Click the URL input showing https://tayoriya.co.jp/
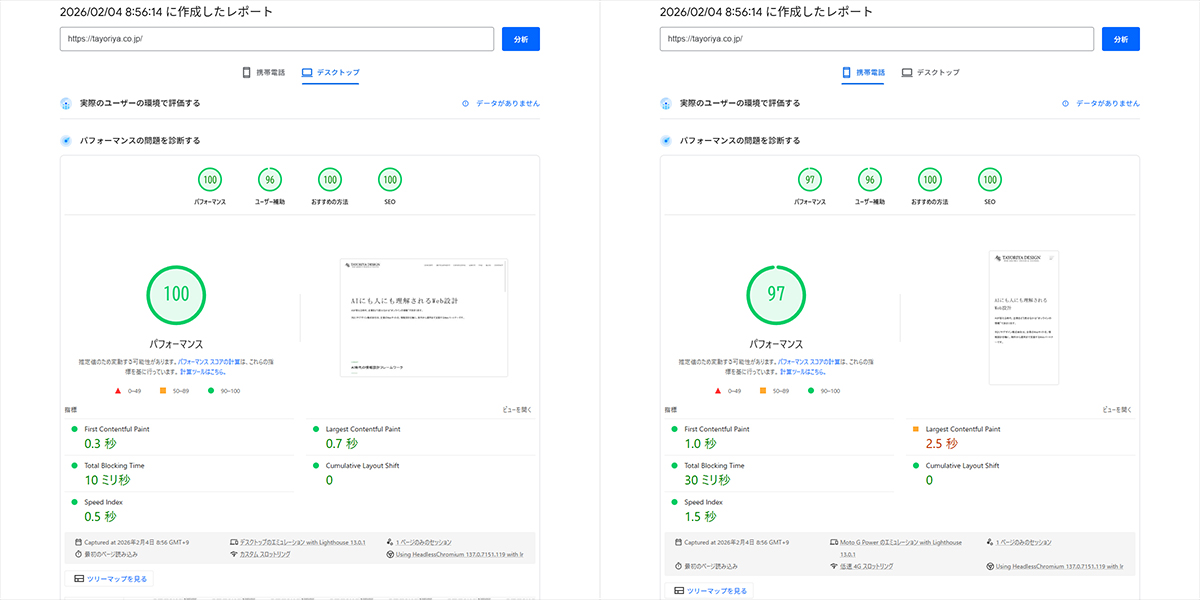The width and height of the screenshot is (1200, 600). pos(275,38)
